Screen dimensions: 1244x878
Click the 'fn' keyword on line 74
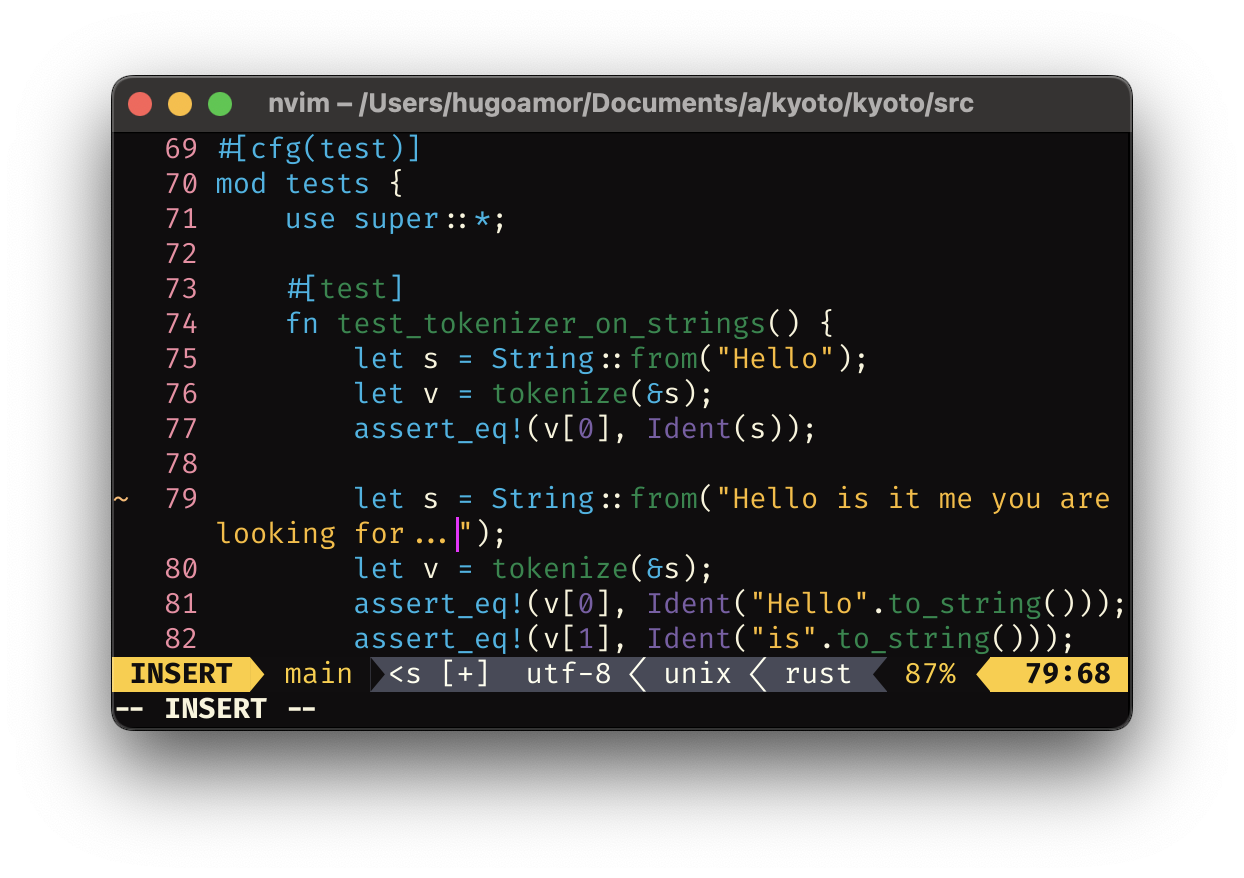pos(301,324)
